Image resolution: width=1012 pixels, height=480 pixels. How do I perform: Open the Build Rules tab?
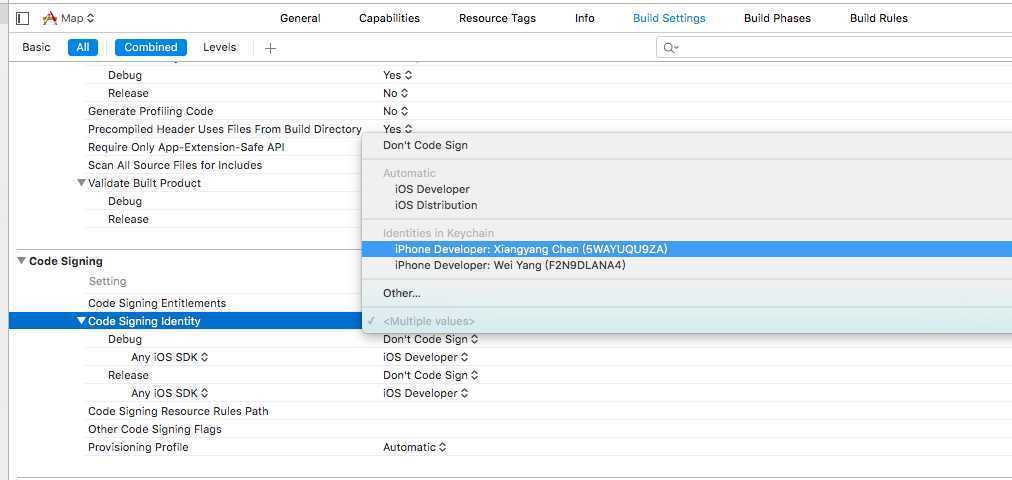click(878, 18)
